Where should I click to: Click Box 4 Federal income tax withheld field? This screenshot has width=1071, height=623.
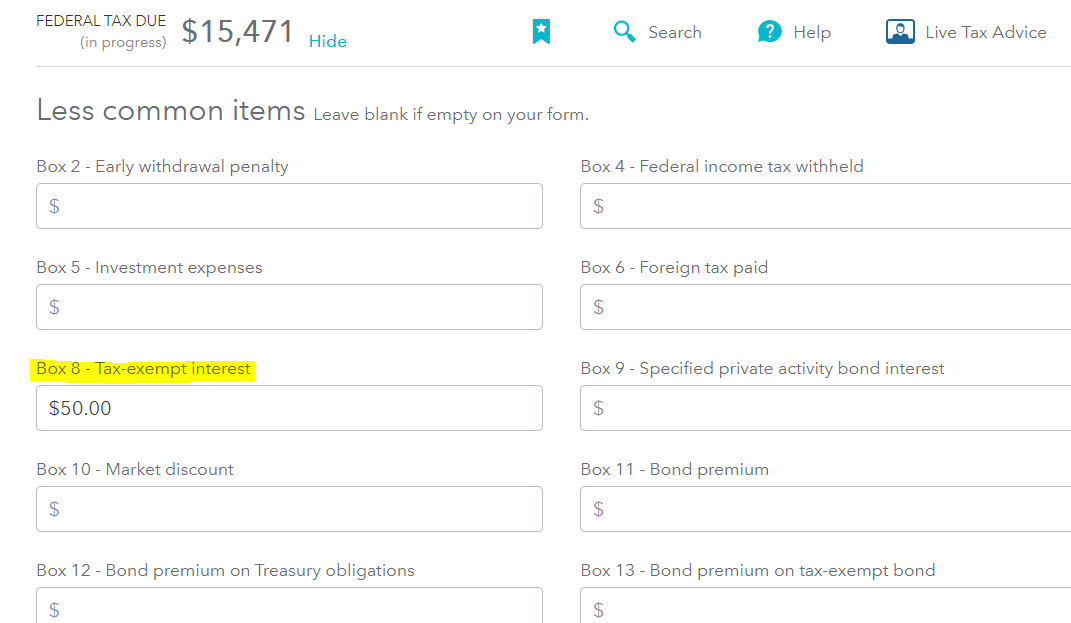pyautogui.click(x=826, y=206)
